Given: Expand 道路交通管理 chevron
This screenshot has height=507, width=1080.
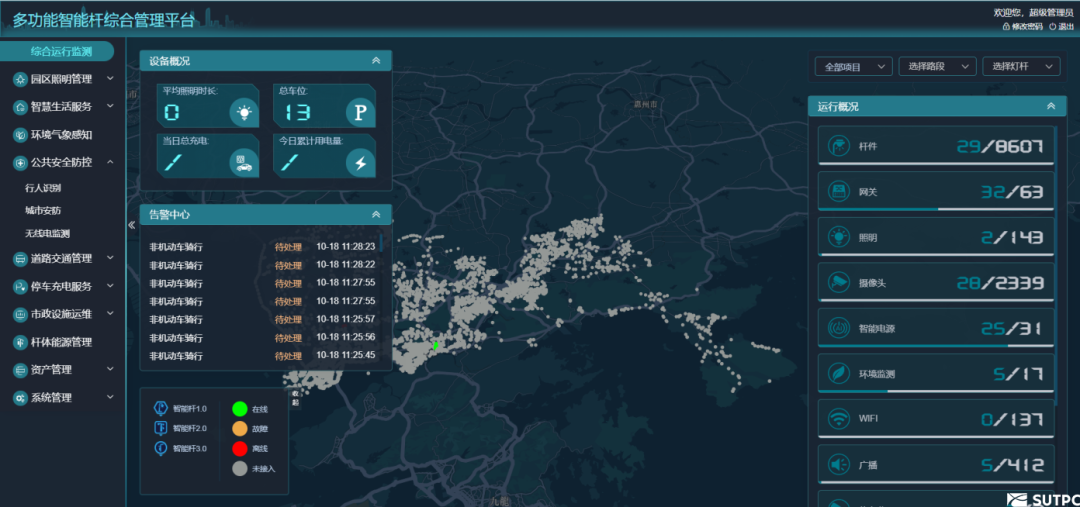Looking at the screenshot, I should tap(110, 258).
